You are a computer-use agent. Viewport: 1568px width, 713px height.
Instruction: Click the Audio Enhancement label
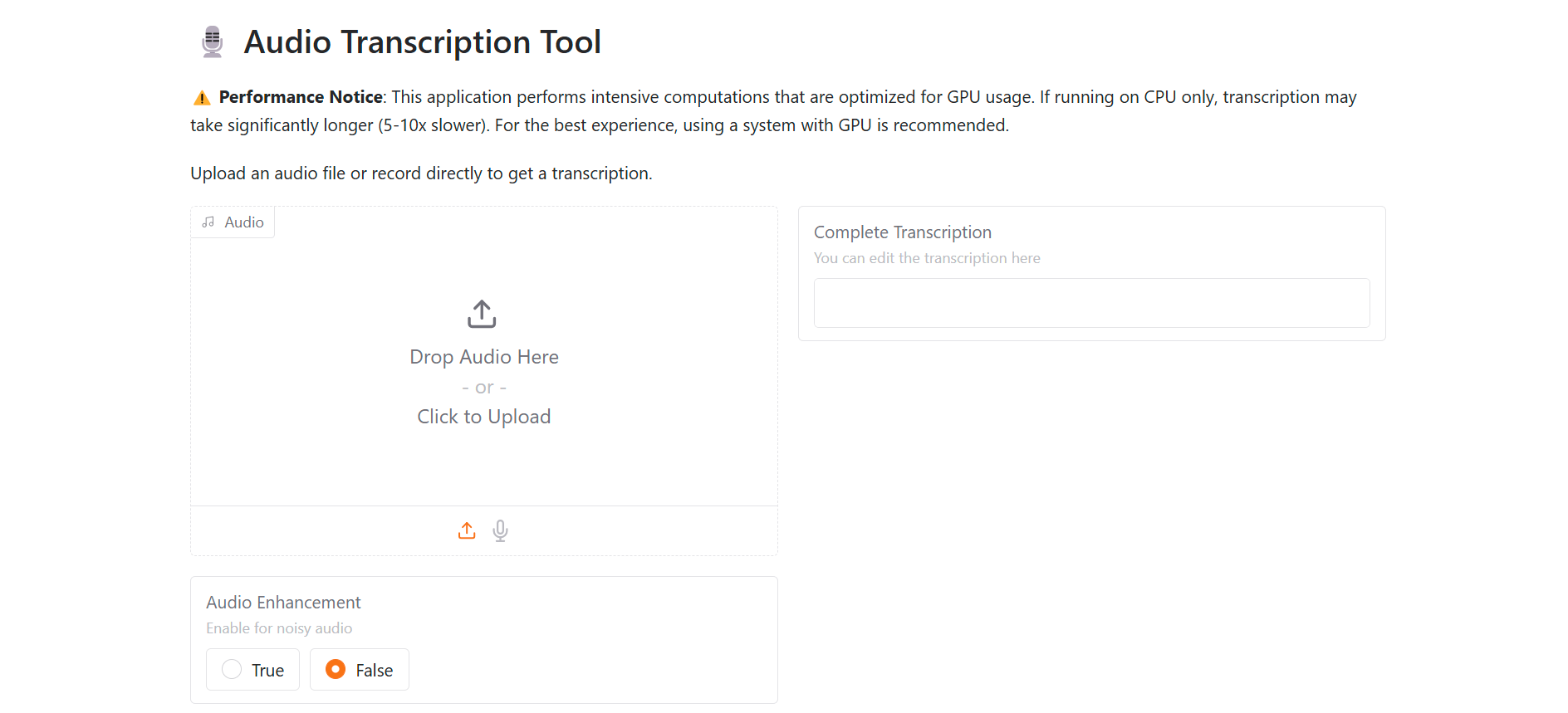click(x=283, y=603)
